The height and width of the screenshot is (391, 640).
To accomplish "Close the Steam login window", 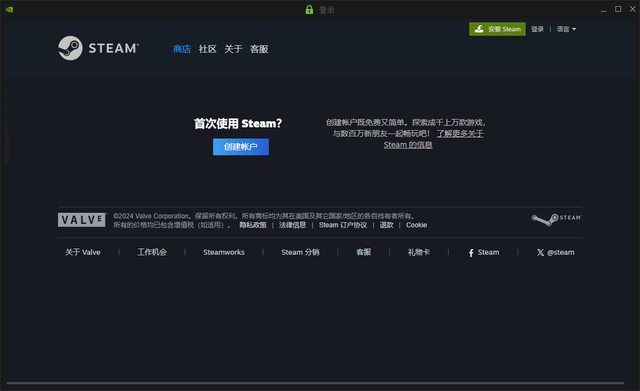I will click(x=632, y=9).
